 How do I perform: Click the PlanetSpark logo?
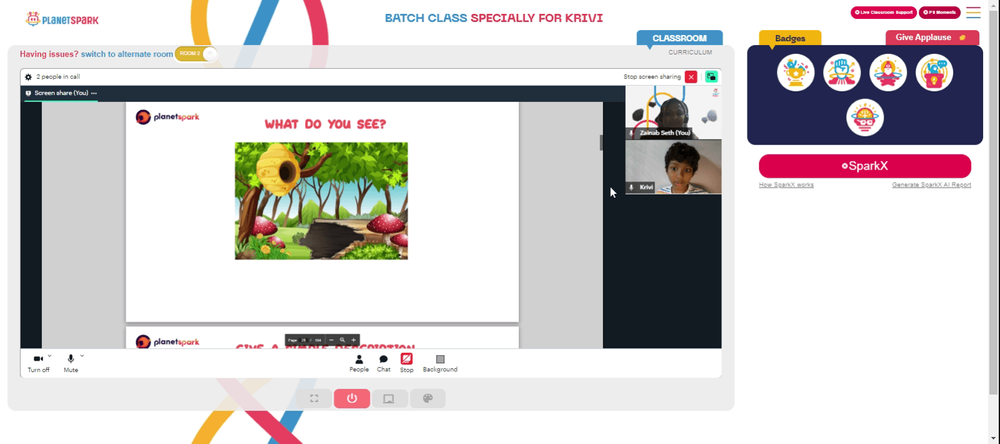(62, 20)
